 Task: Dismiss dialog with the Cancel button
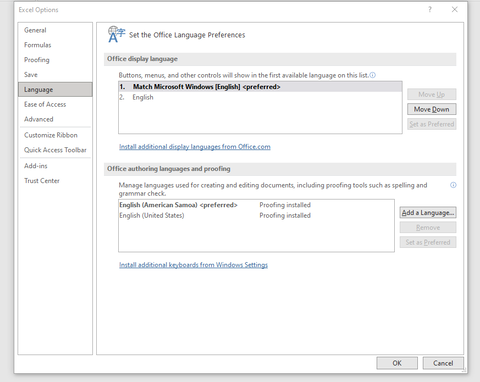pyautogui.click(x=443, y=363)
